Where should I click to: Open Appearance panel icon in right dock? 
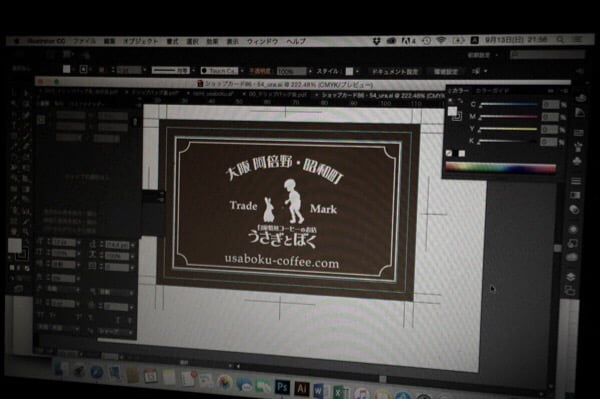[573, 229]
